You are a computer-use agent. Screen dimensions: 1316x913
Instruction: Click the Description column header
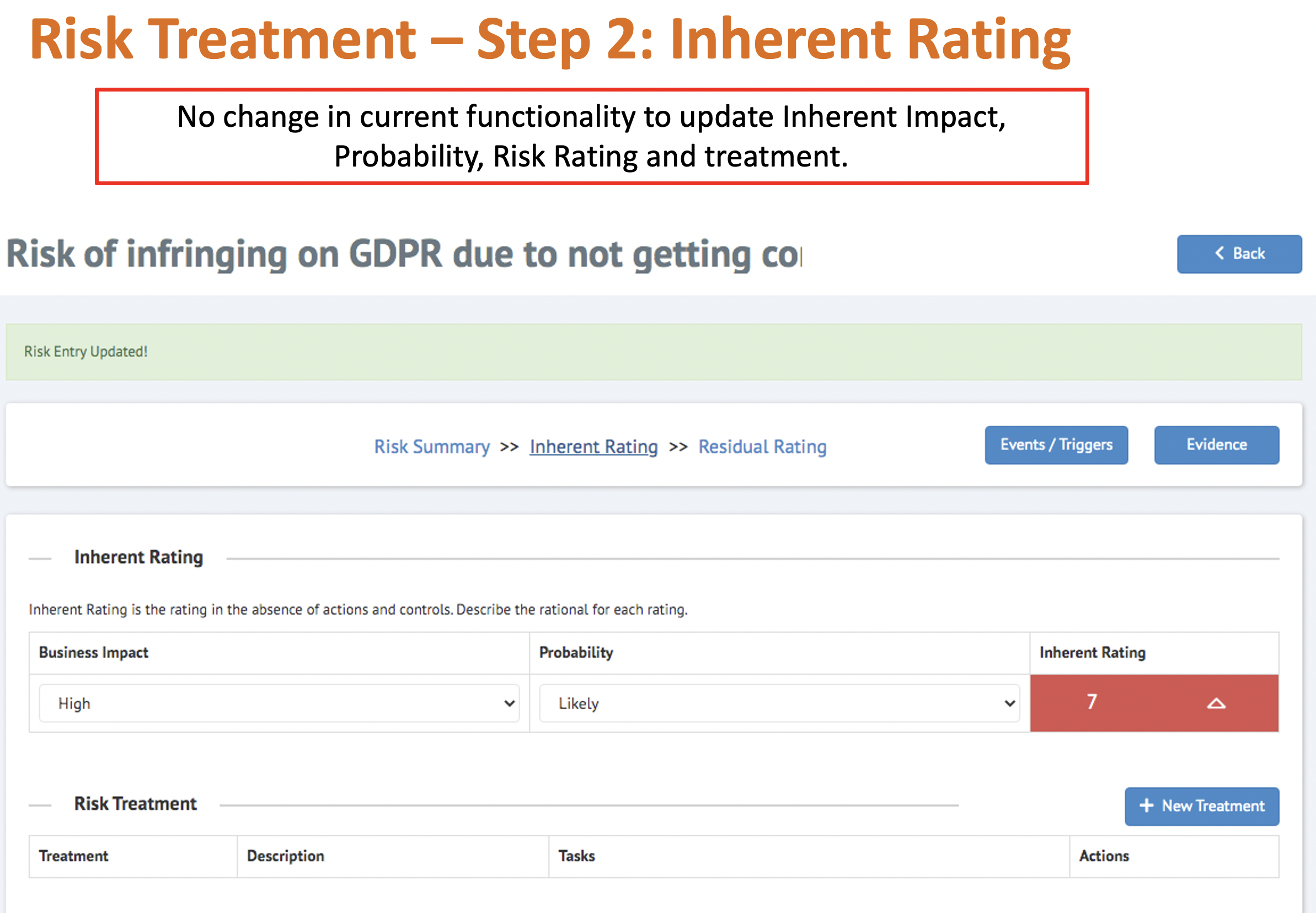[x=285, y=856]
